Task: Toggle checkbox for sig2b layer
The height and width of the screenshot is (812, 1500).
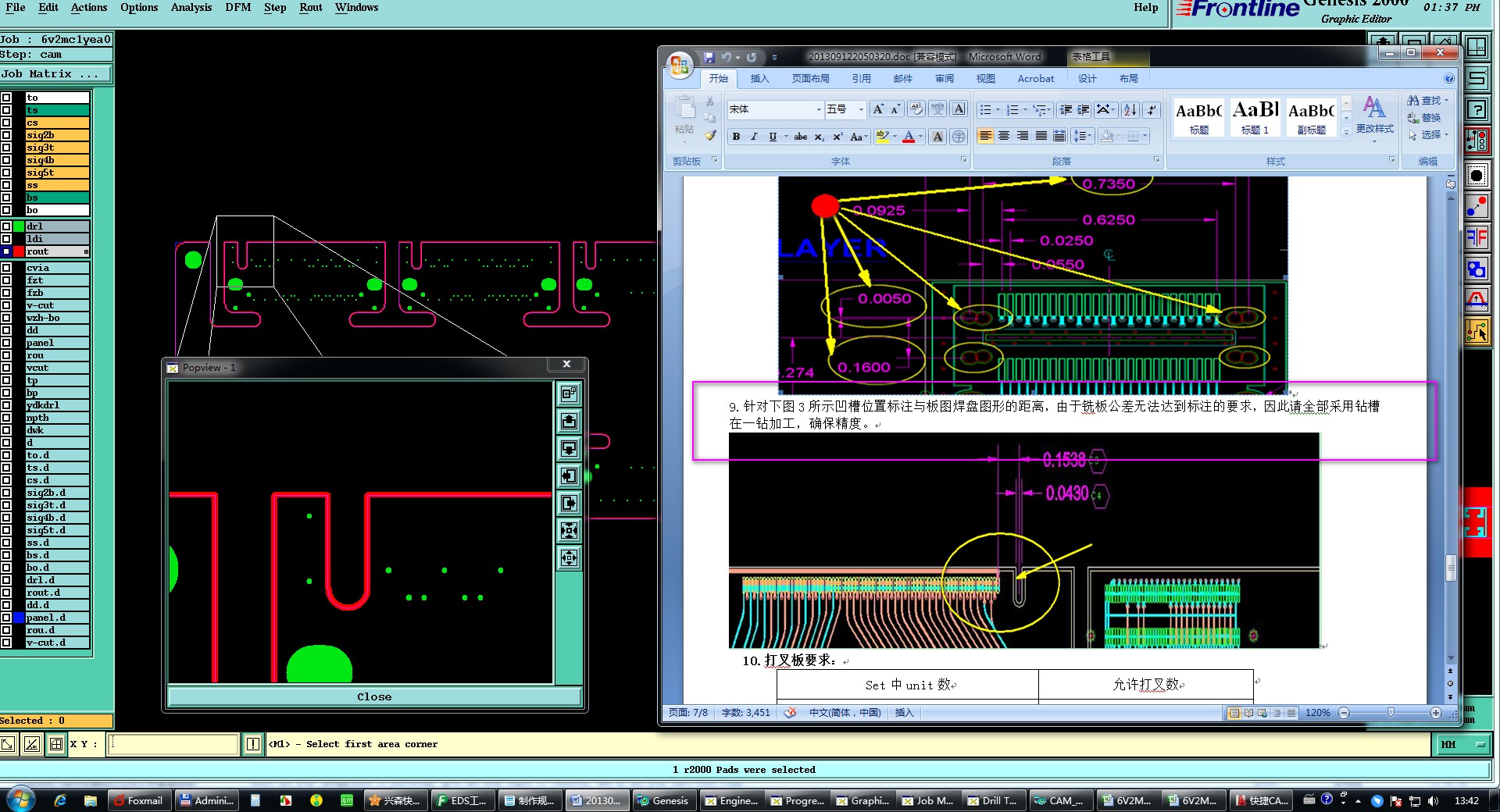Action: click(6, 135)
